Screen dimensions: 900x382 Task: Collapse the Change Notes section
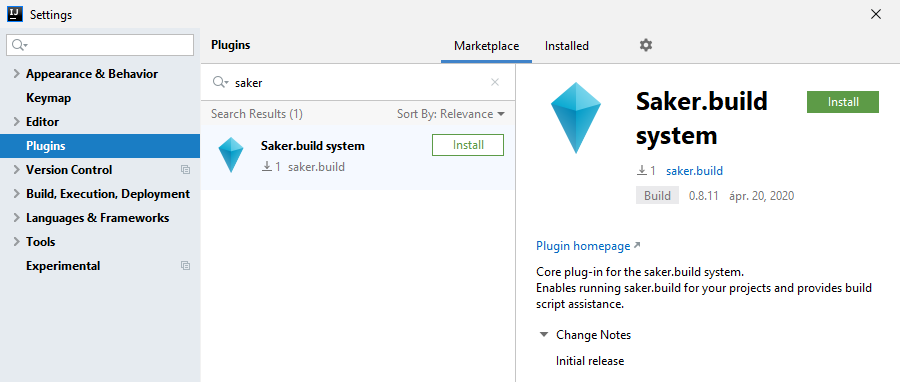pos(544,335)
